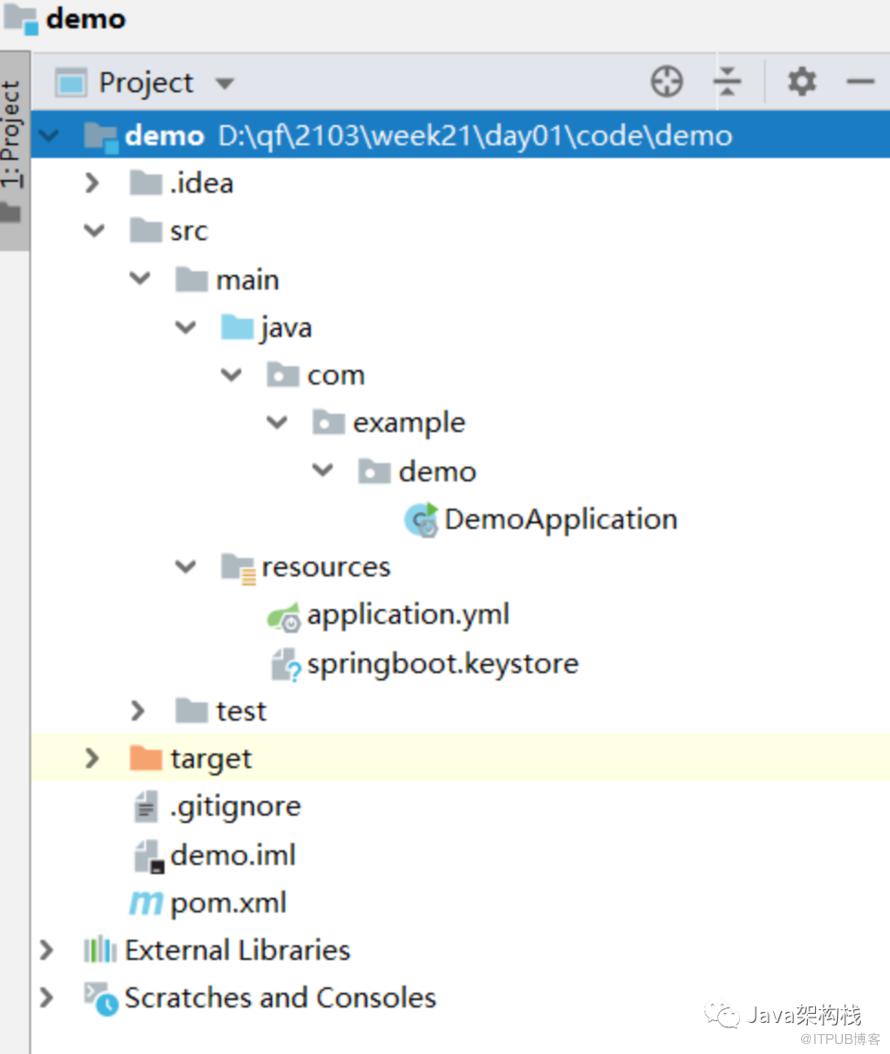Collapse the java folder node
890x1054 pixels.
[x=186, y=327]
